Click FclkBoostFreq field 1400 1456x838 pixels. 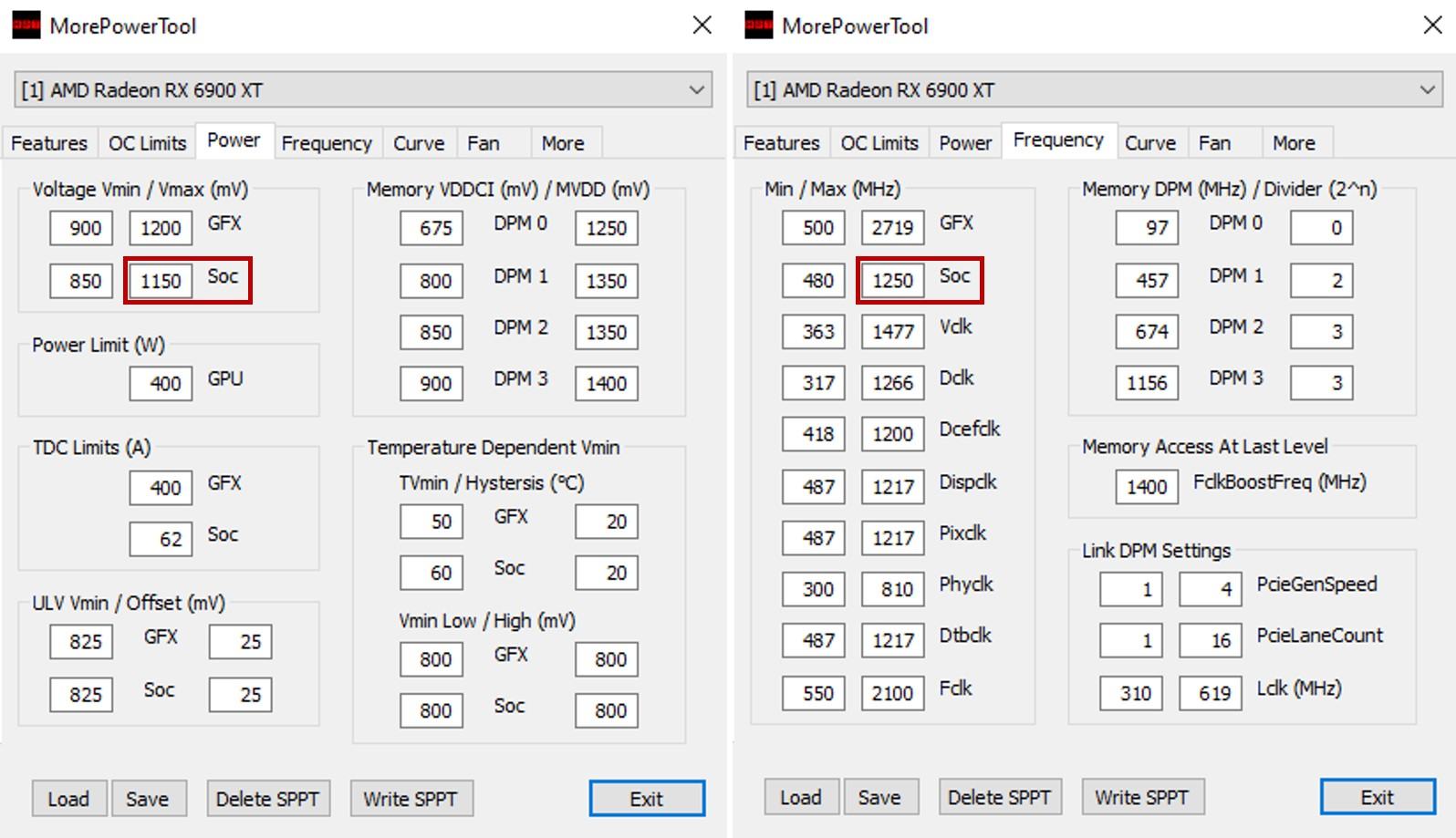pos(1147,487)
